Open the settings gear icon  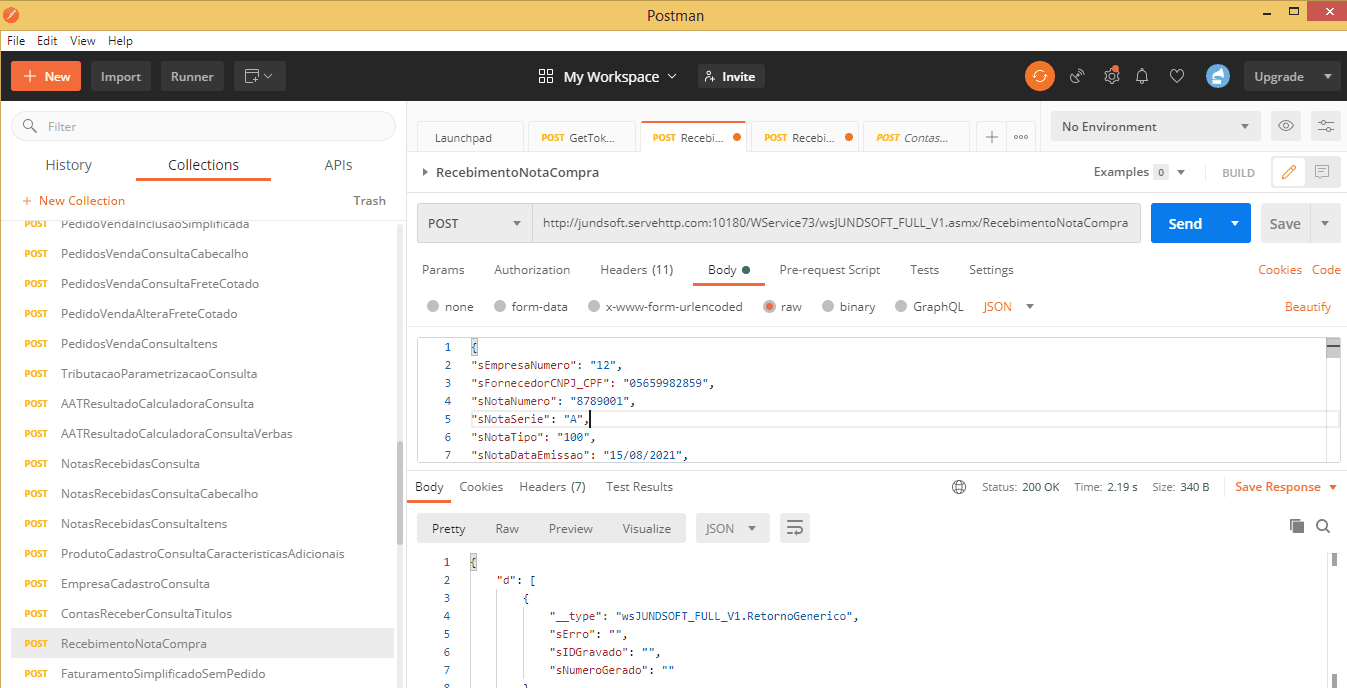(1111, 77)
